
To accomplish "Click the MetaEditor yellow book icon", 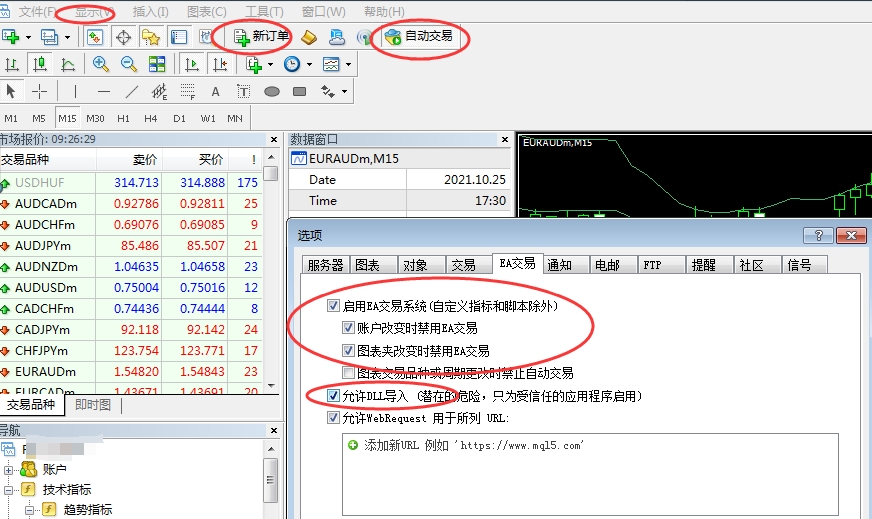I will (309, 37).
